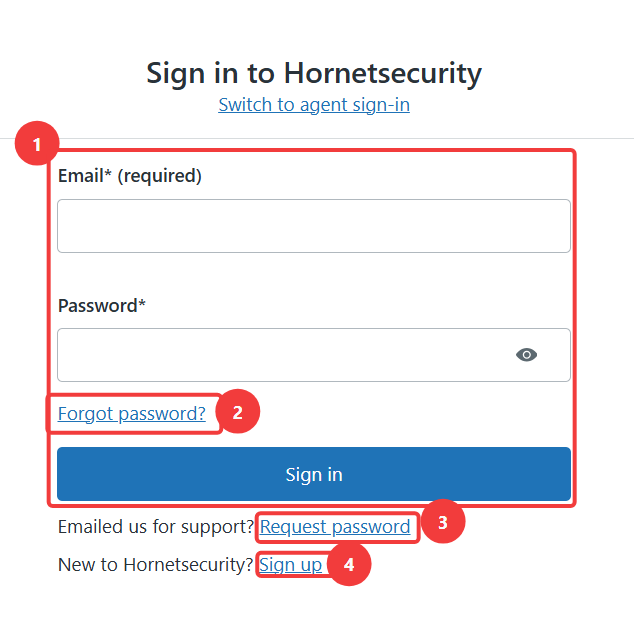Click the Password* field label
The width and height of the screenshot is (634, 624).
coord(101,306)
